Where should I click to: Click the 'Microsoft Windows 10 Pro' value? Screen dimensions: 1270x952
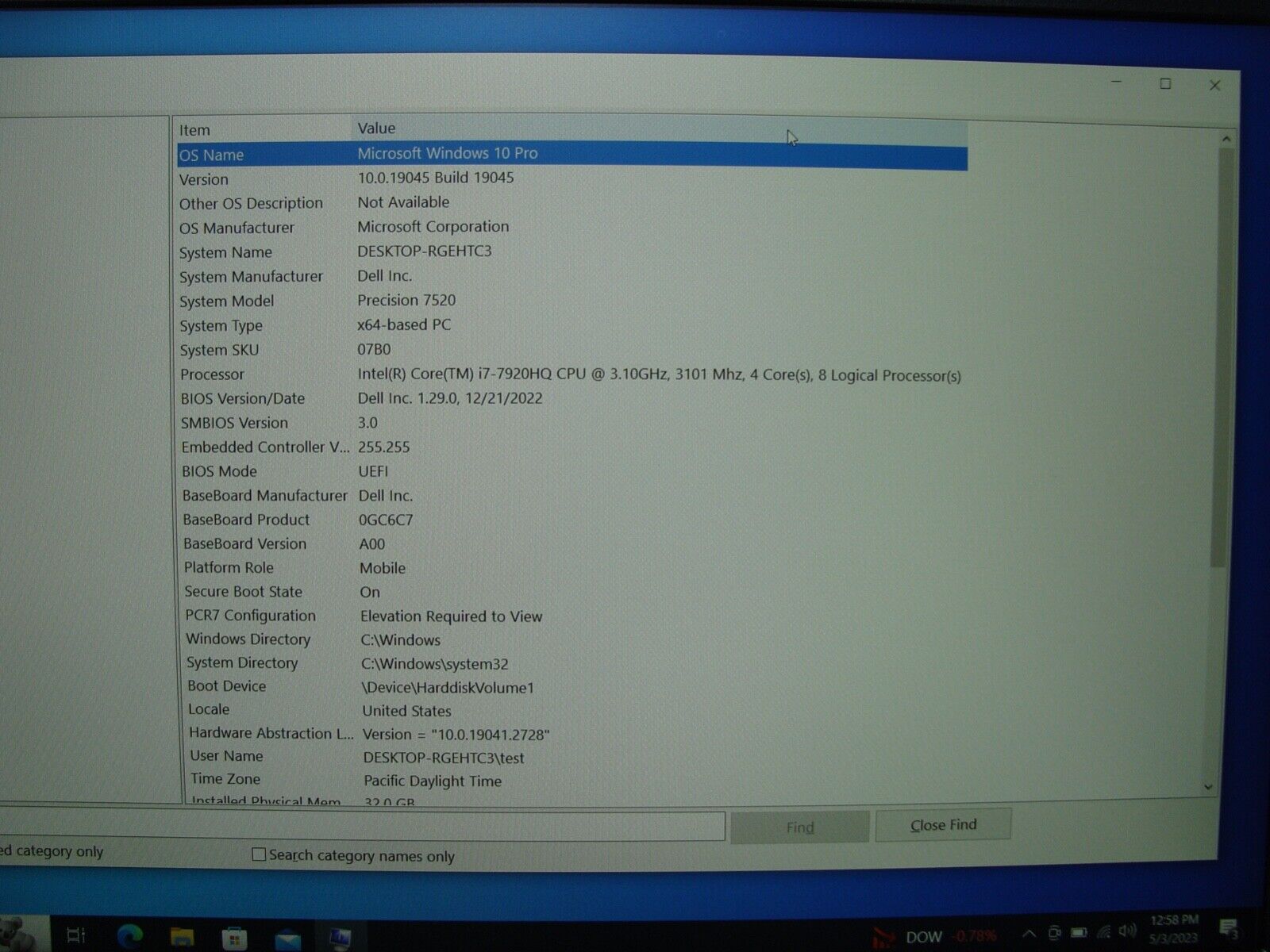[448, 153]
